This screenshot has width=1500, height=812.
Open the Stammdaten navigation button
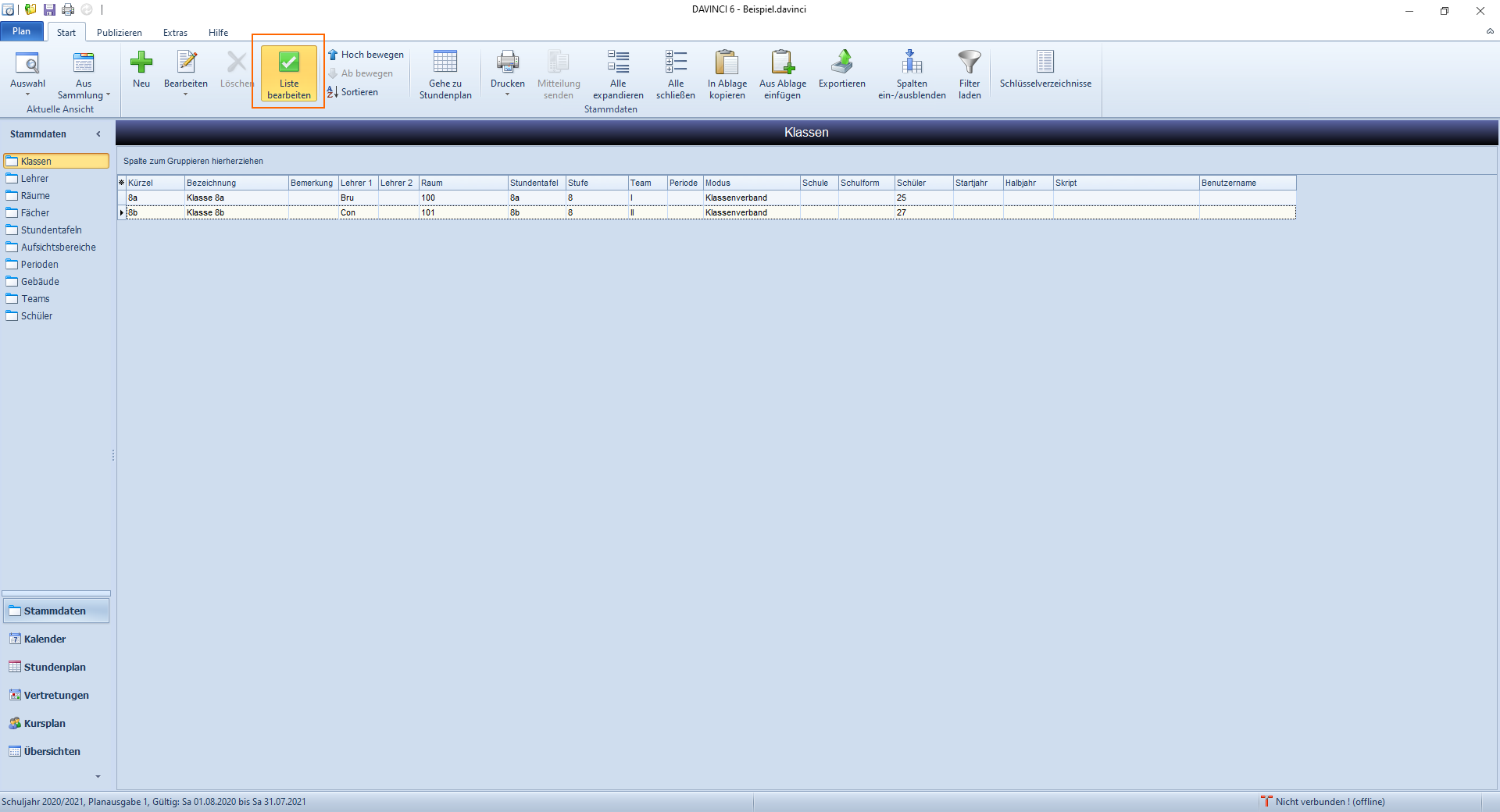[56, 611]
